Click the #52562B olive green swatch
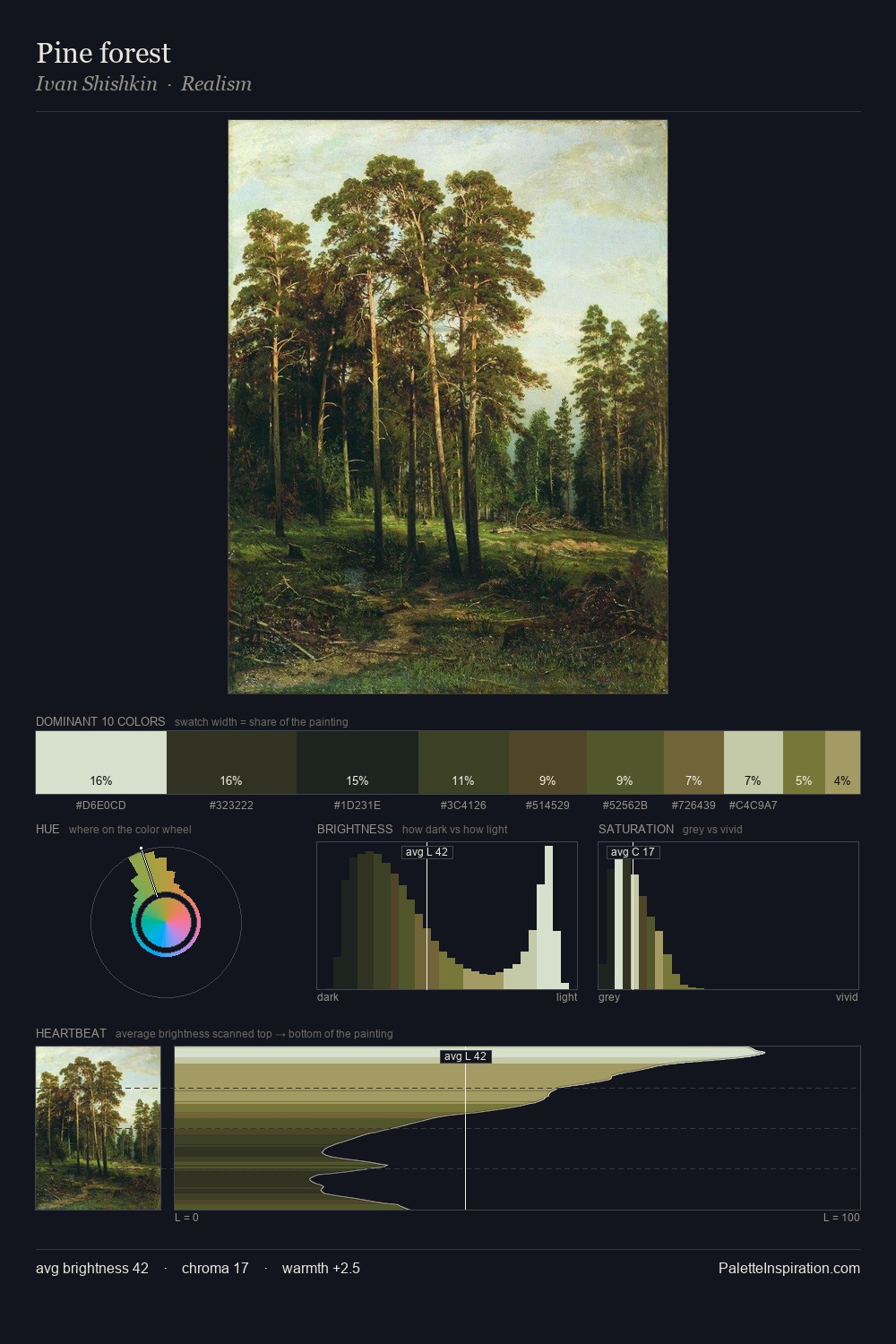 (625, 762)
